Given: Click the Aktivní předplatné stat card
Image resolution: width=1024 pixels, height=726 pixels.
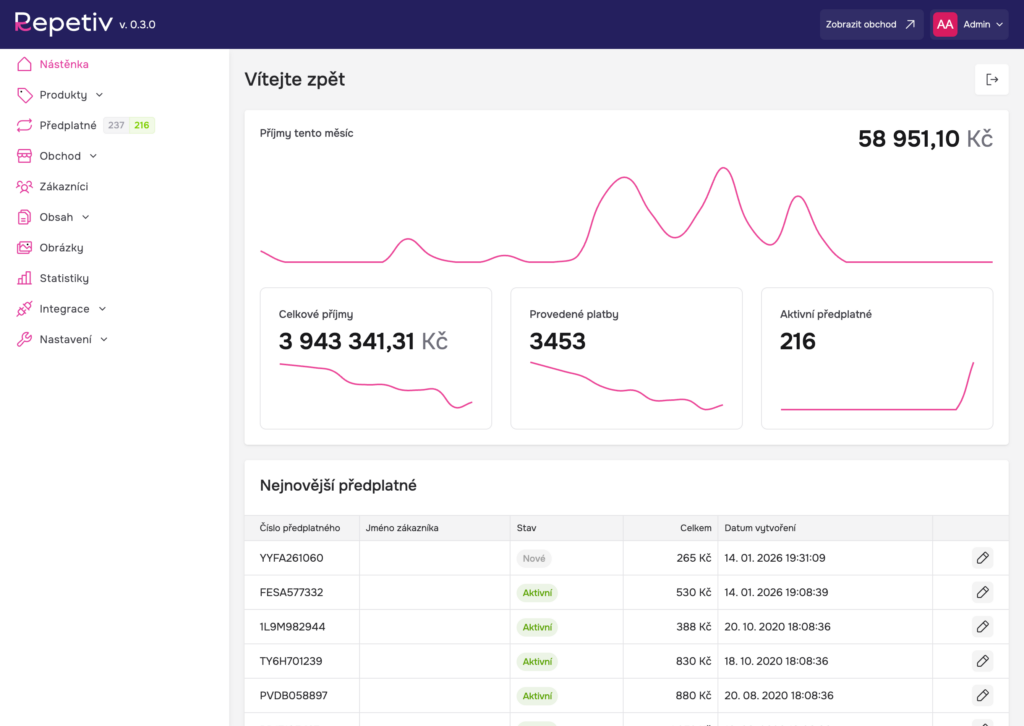Looking at the screenshot, I should click(876, 358).
